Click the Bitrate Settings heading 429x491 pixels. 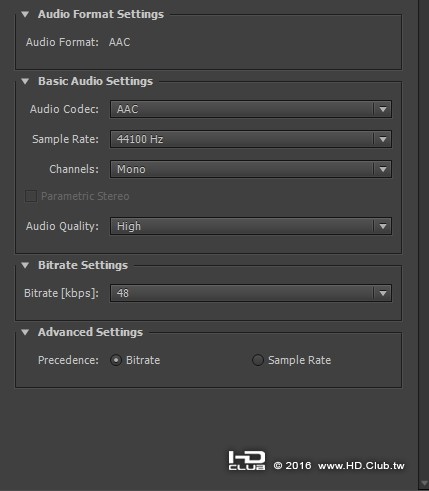(x=83, y=265)
